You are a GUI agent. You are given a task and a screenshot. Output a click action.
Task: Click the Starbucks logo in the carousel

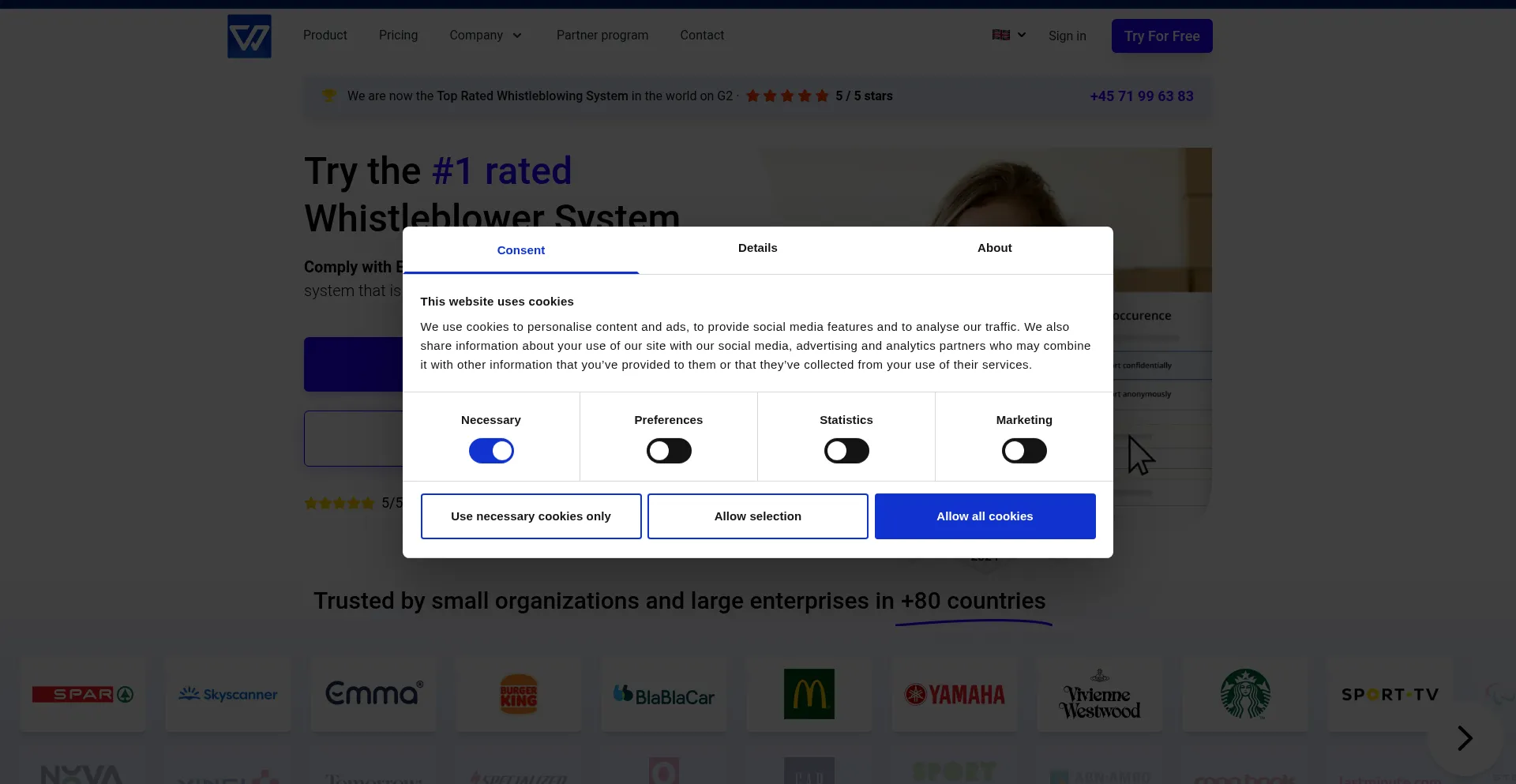[x=1244, y=694]
